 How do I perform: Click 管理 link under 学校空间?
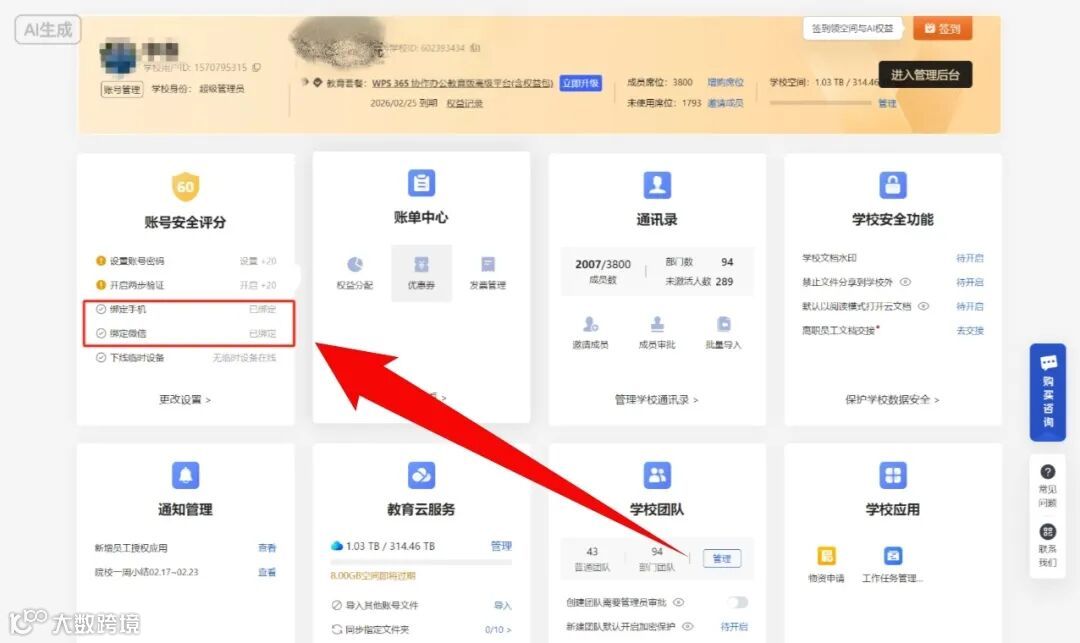(887, 103)
